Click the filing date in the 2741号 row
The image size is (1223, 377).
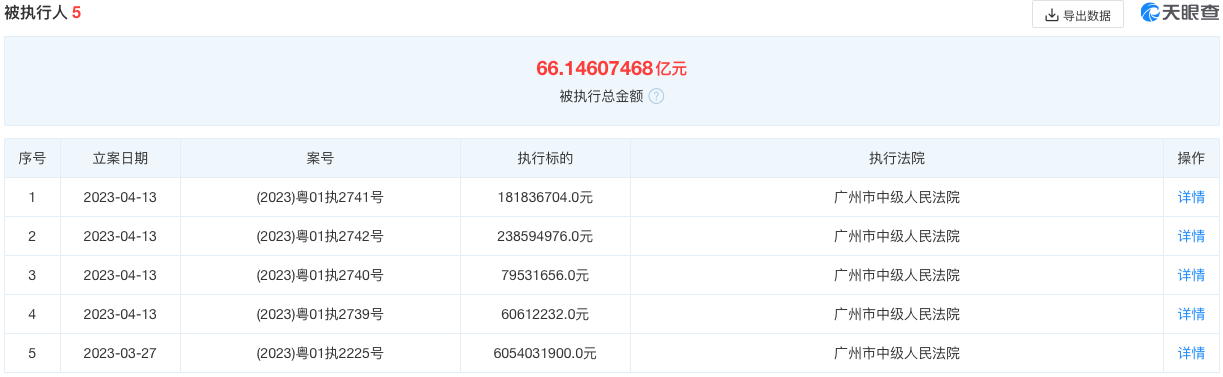120,197
